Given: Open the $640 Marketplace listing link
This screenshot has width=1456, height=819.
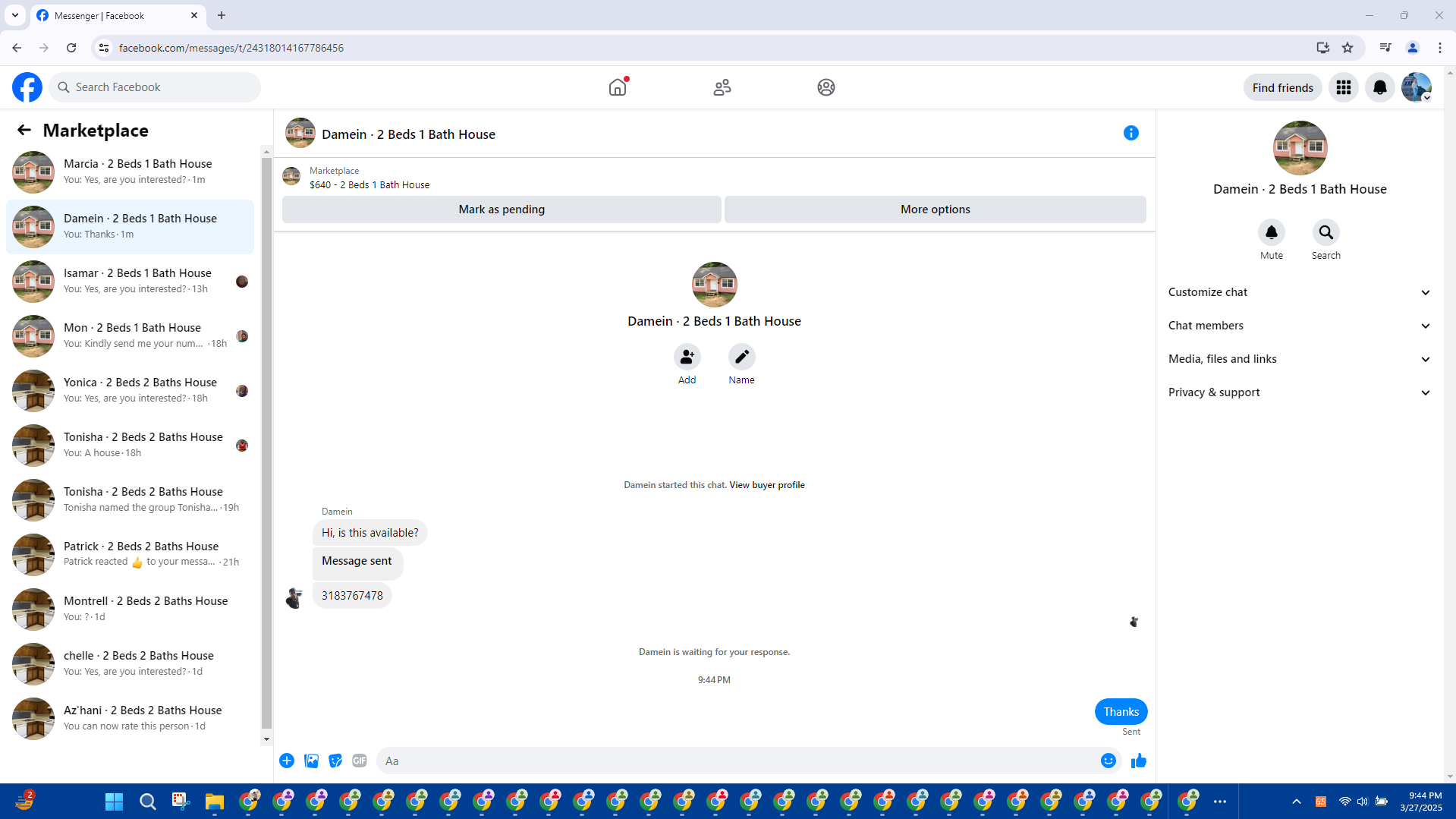Looking at the screenshot, I should tap(370, 185).
